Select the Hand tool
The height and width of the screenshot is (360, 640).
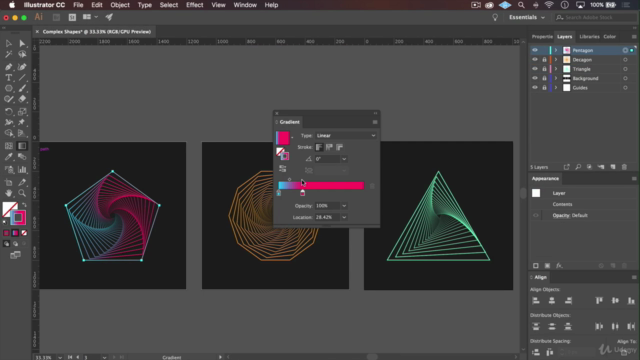point(9,193)
